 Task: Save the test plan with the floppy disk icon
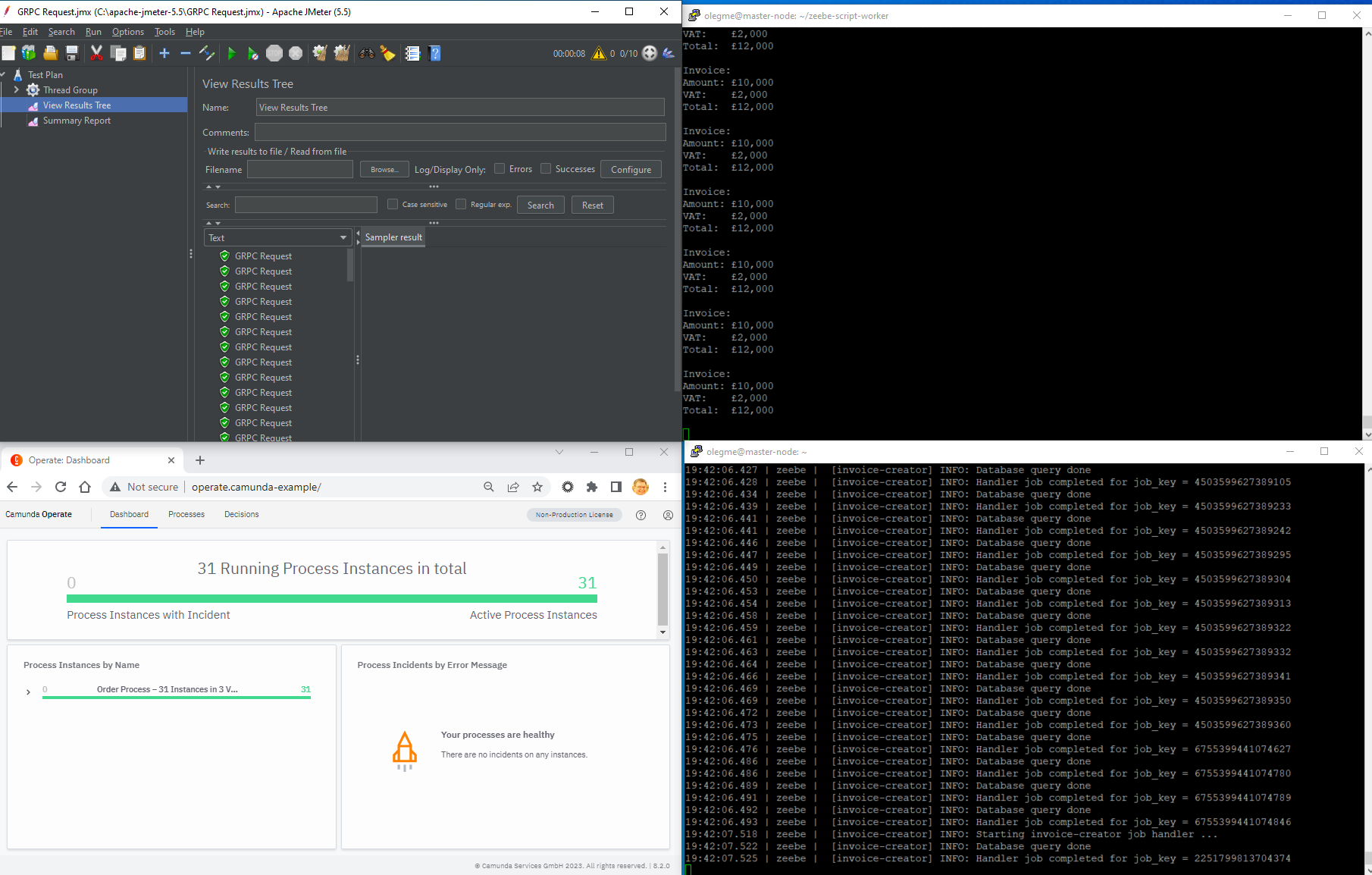coord(72,53)
